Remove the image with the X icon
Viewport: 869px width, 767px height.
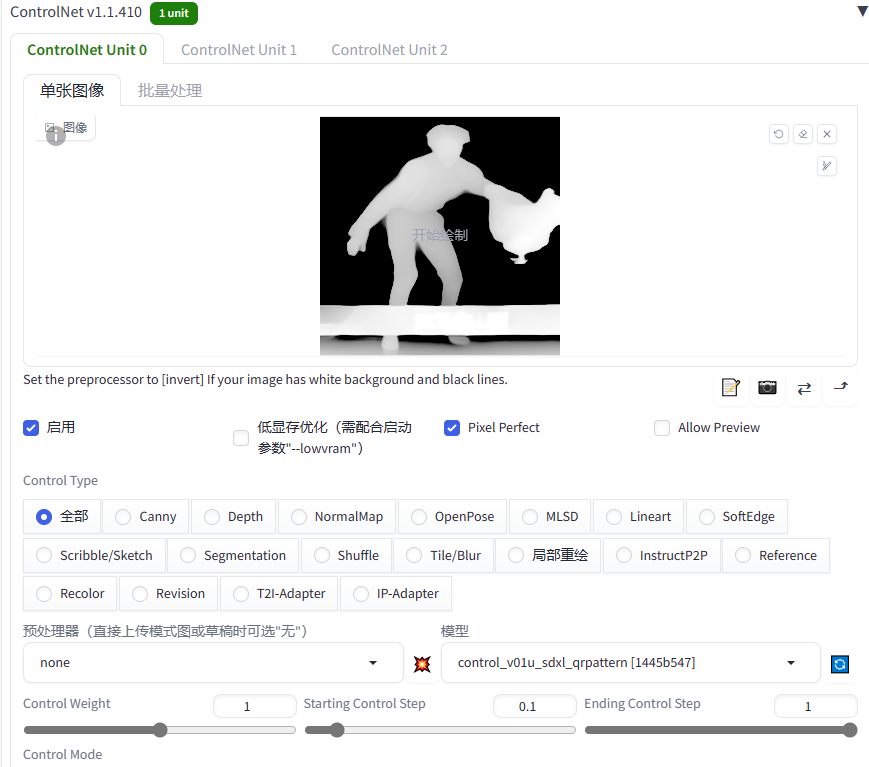pyautogui.click(x=827, y=134)
